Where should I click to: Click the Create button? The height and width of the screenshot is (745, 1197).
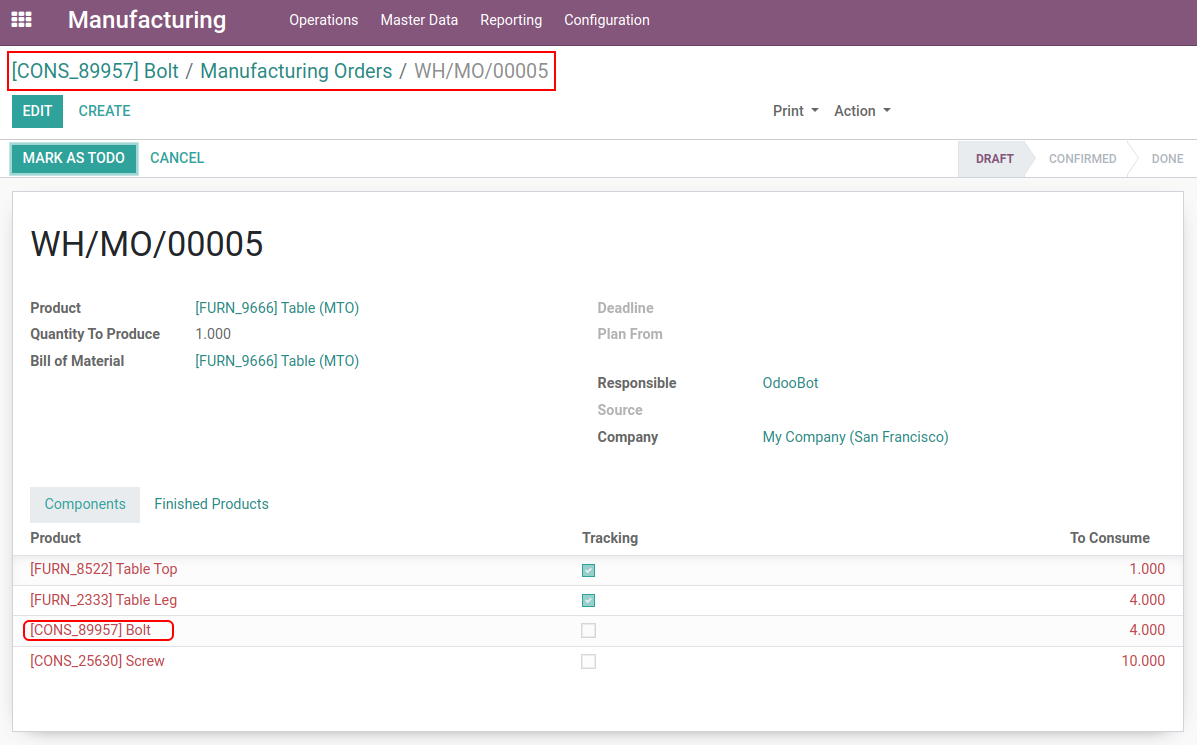104,111
